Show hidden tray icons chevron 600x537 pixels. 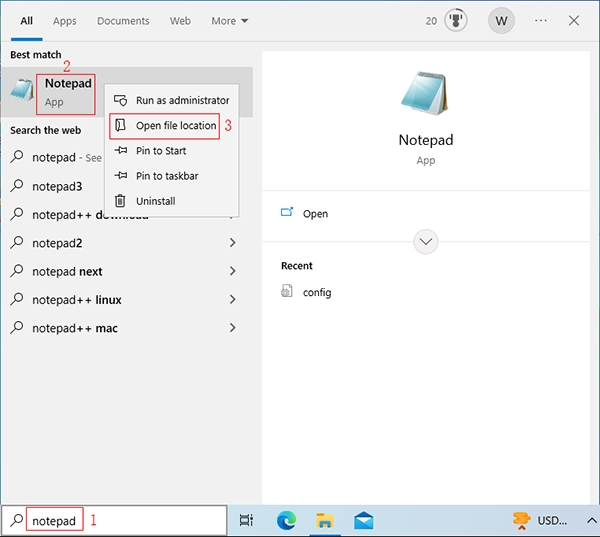tap(592, 521)
